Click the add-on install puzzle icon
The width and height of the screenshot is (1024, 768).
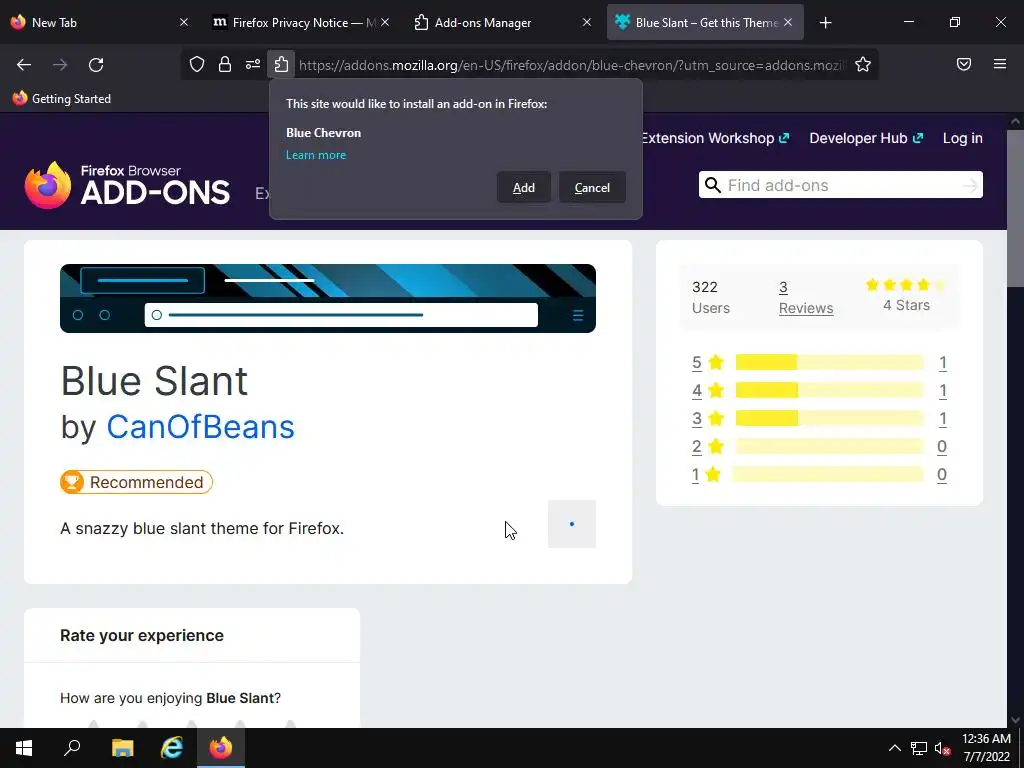(281, 65)
